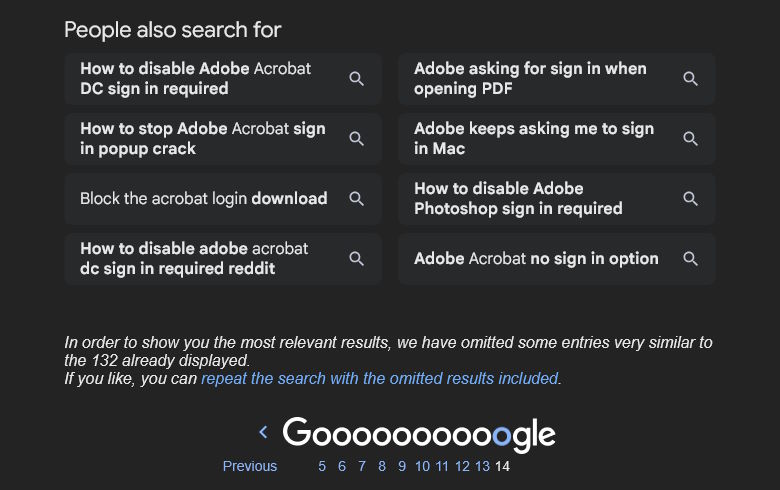Click magnifier next to 'sign in popup crack'

pos(356,138)
